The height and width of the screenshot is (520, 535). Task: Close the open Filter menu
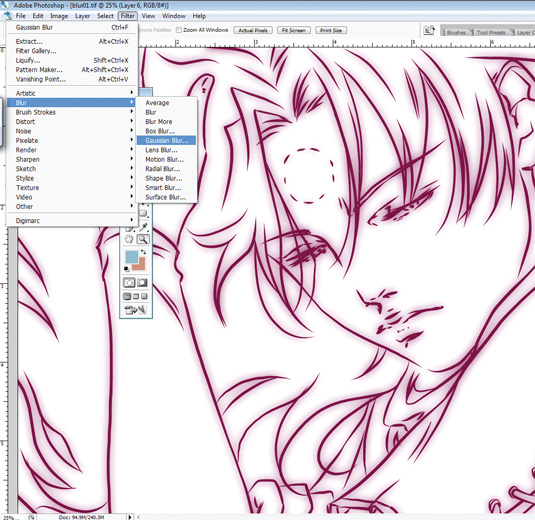click(x=128, y=16)
